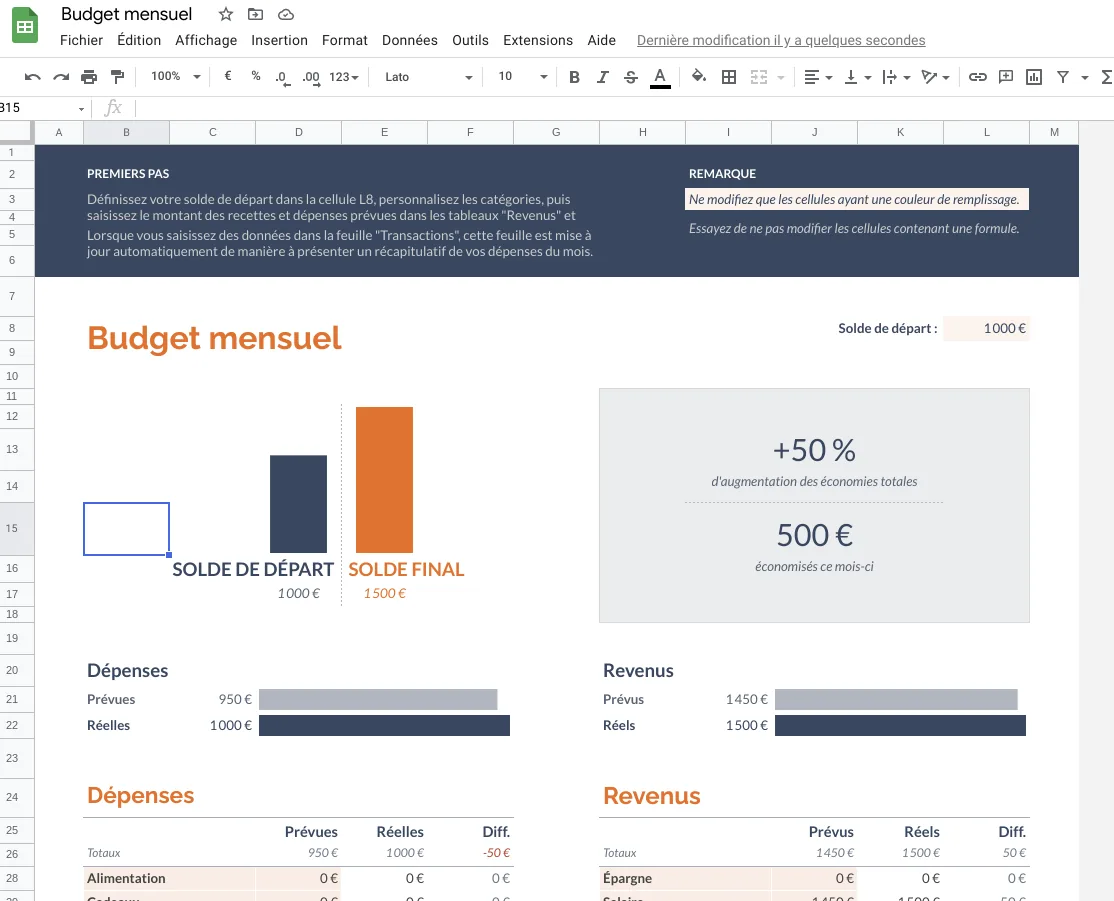Click the orange Solde final bar
The width and height of the screenshot is (1114, 901).
pos(384,480)
